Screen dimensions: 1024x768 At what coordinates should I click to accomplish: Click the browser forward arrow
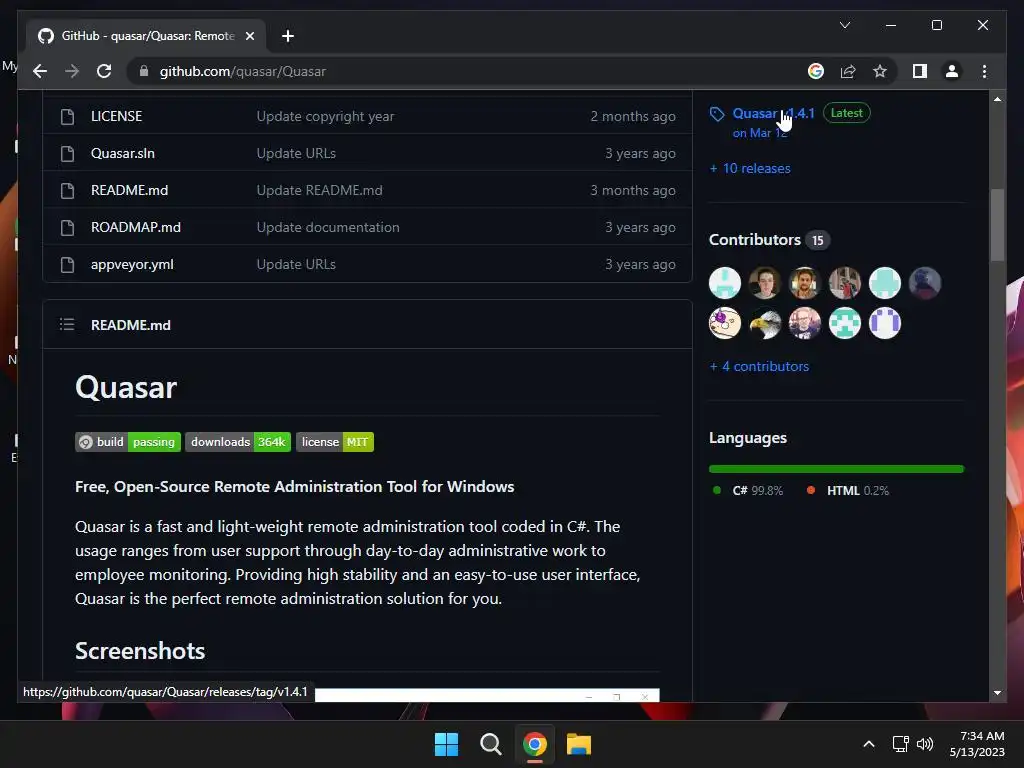click(x=72, y=71)
